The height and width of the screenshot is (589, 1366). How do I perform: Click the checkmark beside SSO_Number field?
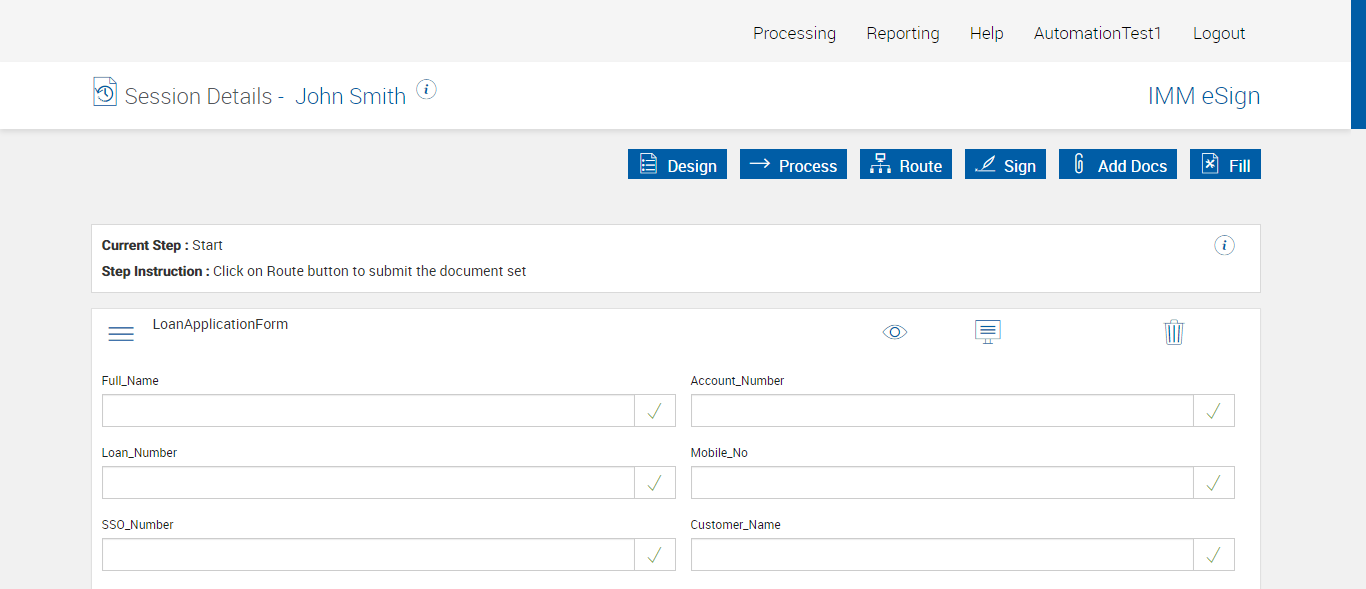coord(655,555)
